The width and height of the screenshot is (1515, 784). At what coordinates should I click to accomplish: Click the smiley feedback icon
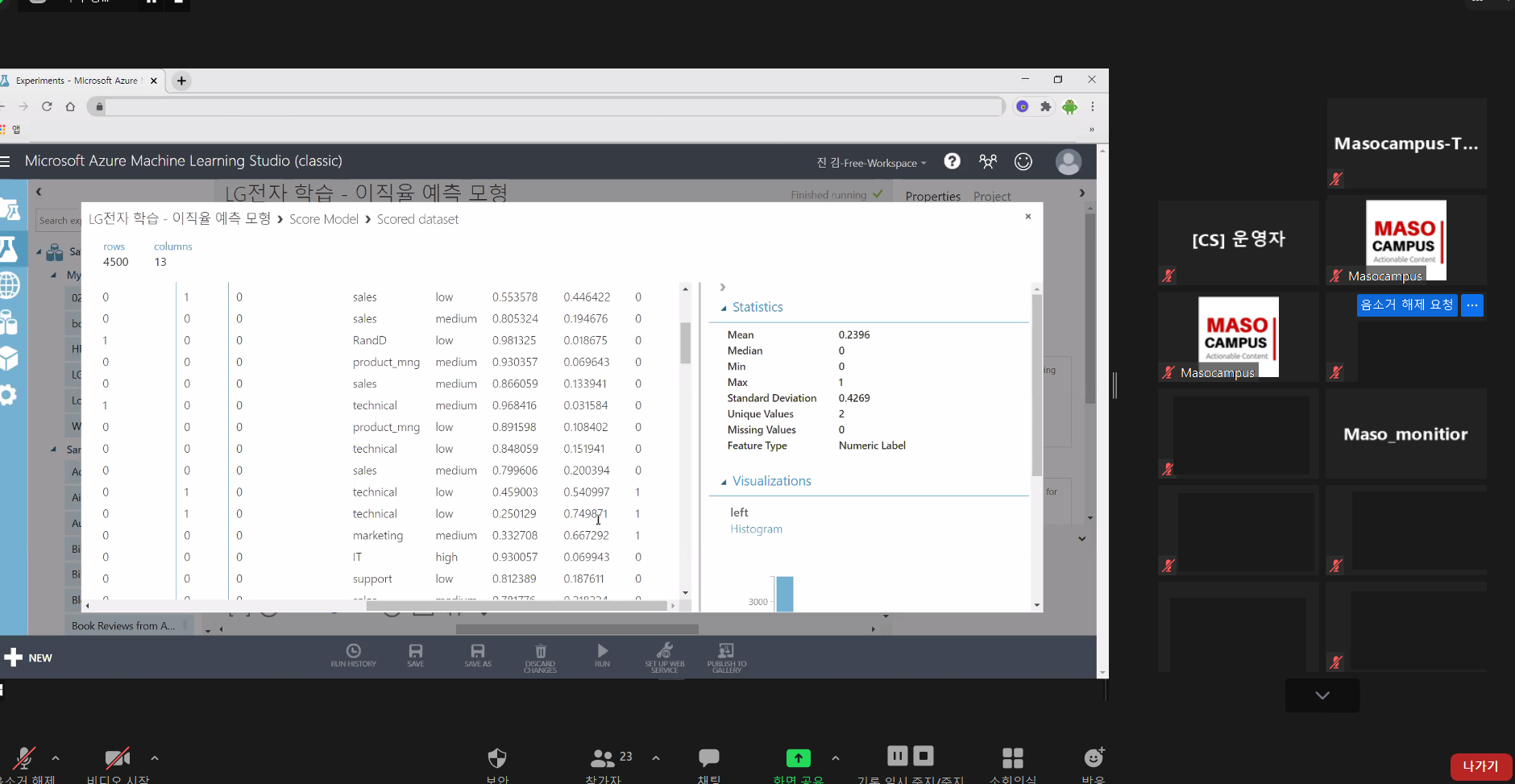[1023, 162]
